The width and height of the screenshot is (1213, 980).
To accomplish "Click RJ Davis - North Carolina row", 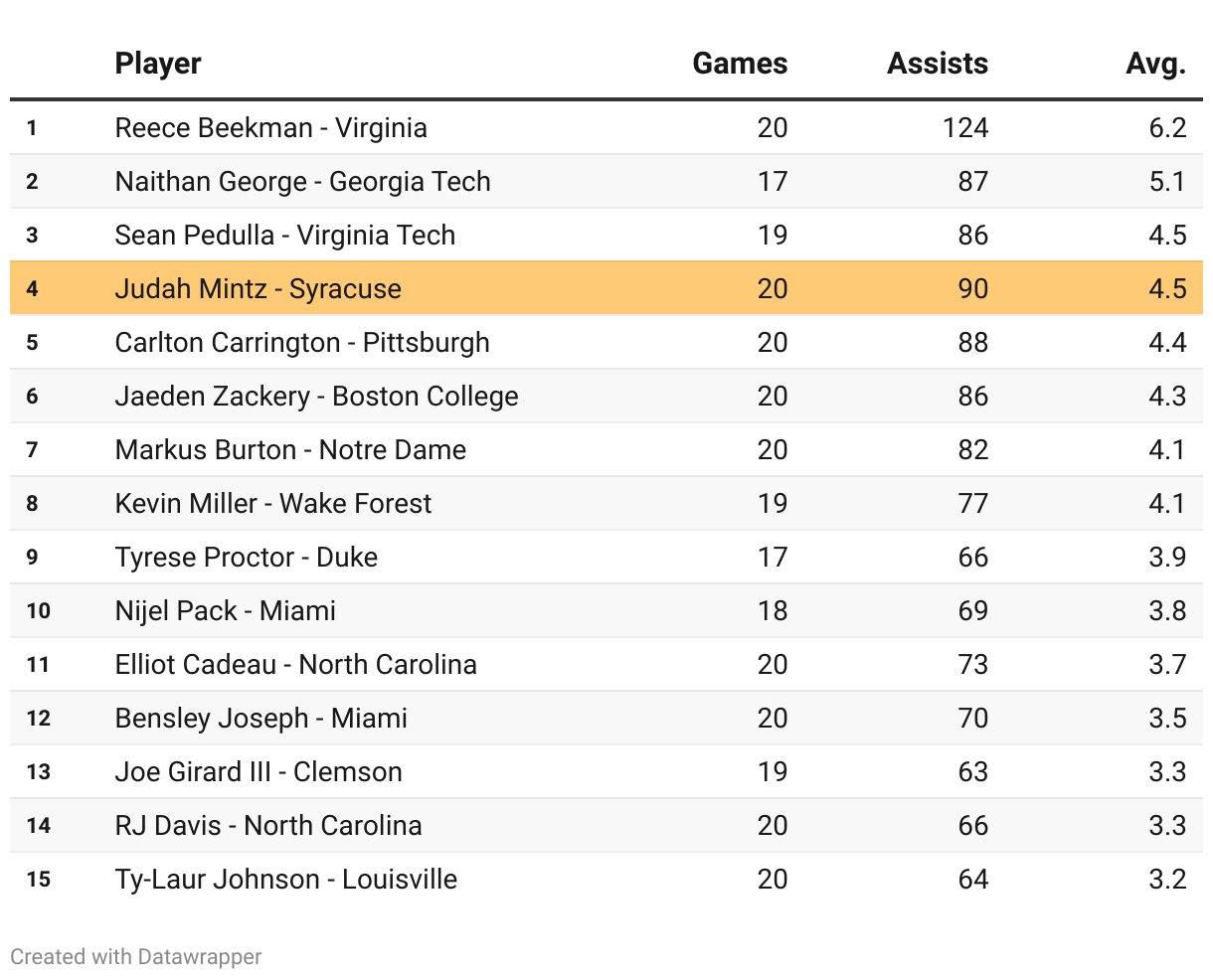I will [x=268, y=826].
